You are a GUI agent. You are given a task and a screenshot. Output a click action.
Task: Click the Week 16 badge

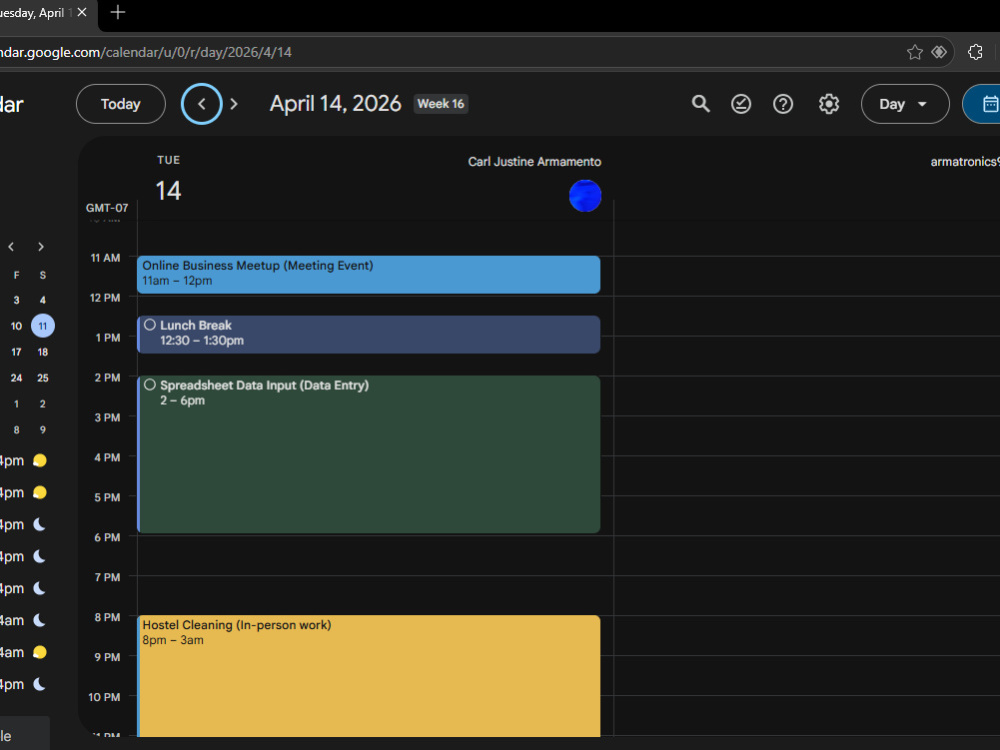tap(441, 104)
